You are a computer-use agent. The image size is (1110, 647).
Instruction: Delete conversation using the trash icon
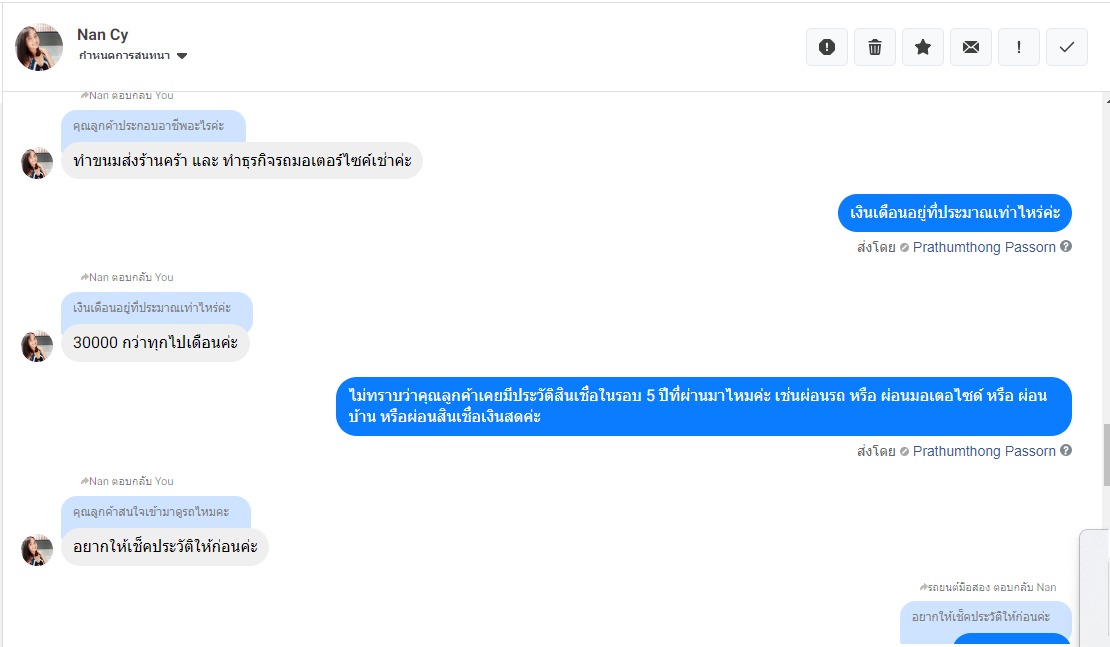(x=875, y=47)
